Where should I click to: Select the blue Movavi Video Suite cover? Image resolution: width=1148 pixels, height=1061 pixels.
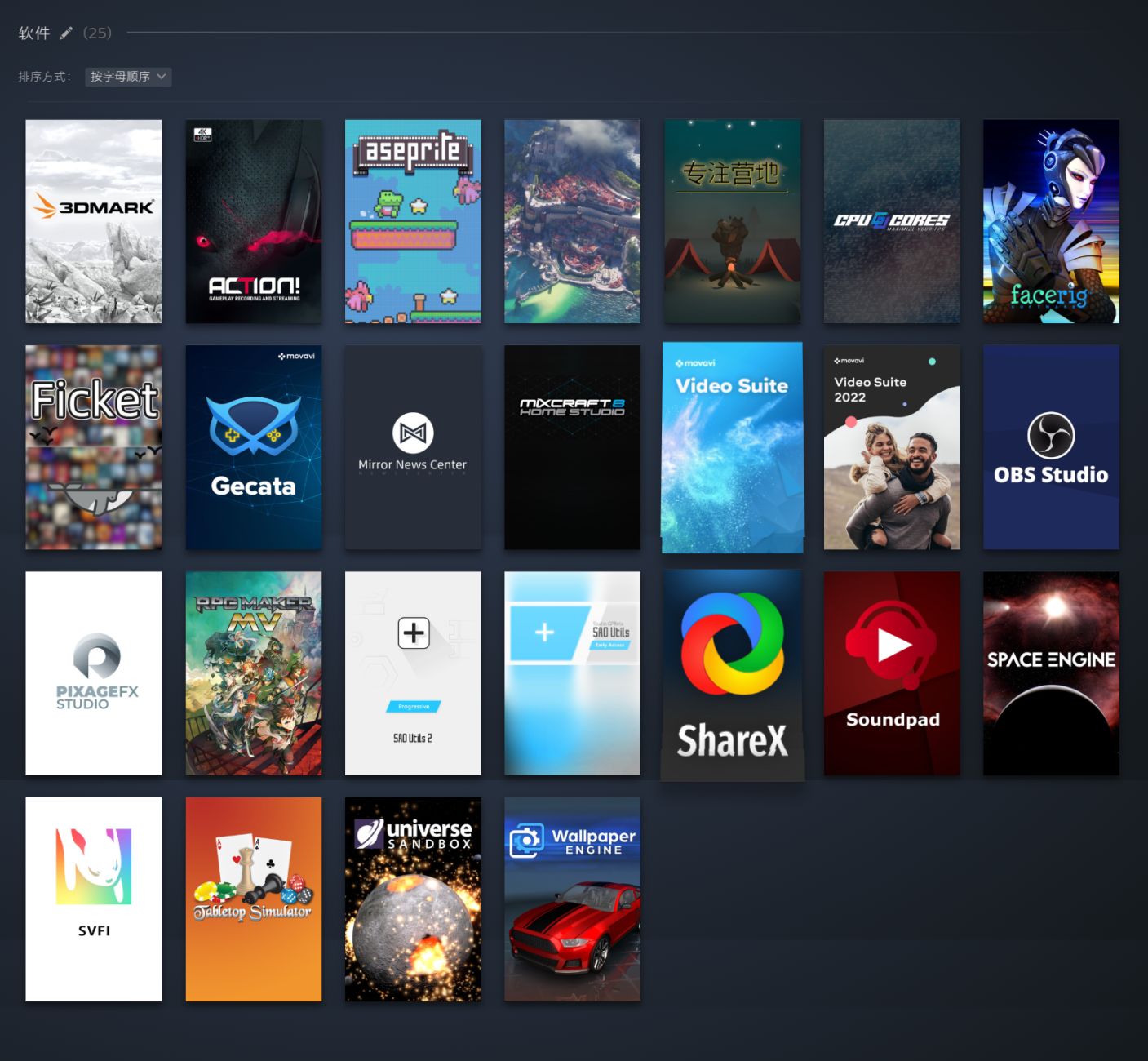(732, 447)
